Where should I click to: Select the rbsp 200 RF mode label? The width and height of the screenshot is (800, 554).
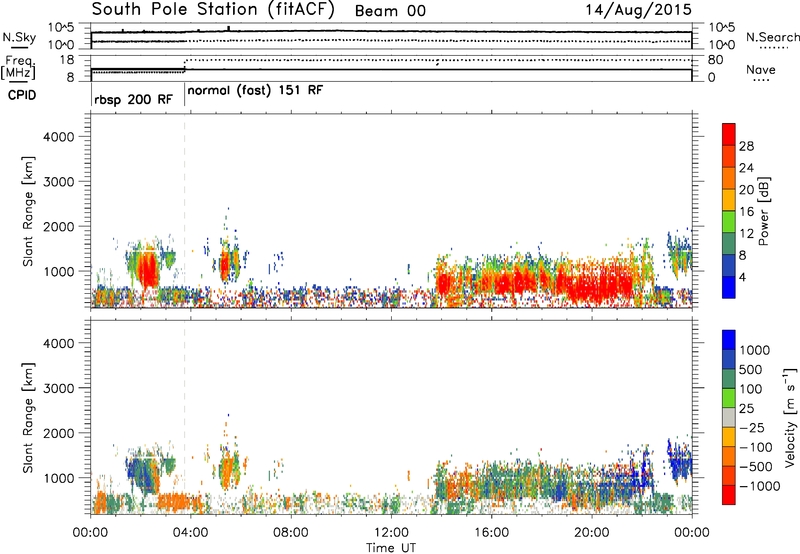coord(134,99)
